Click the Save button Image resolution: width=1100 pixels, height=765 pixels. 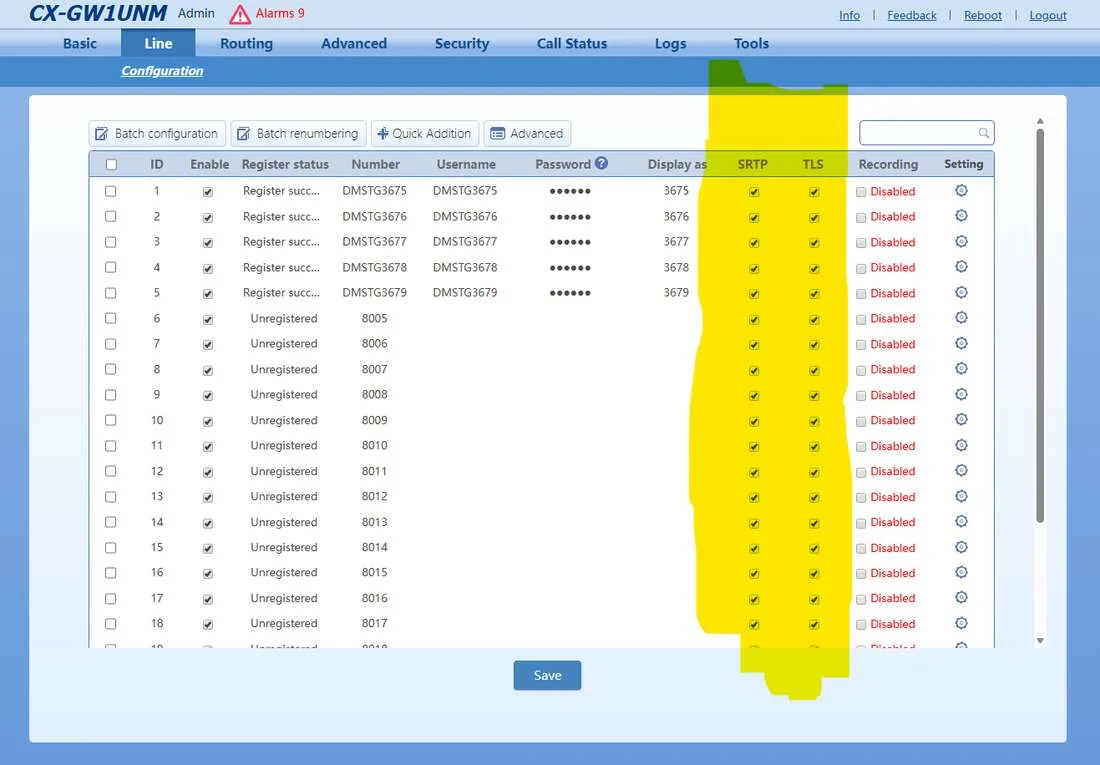tap(547, 675)
